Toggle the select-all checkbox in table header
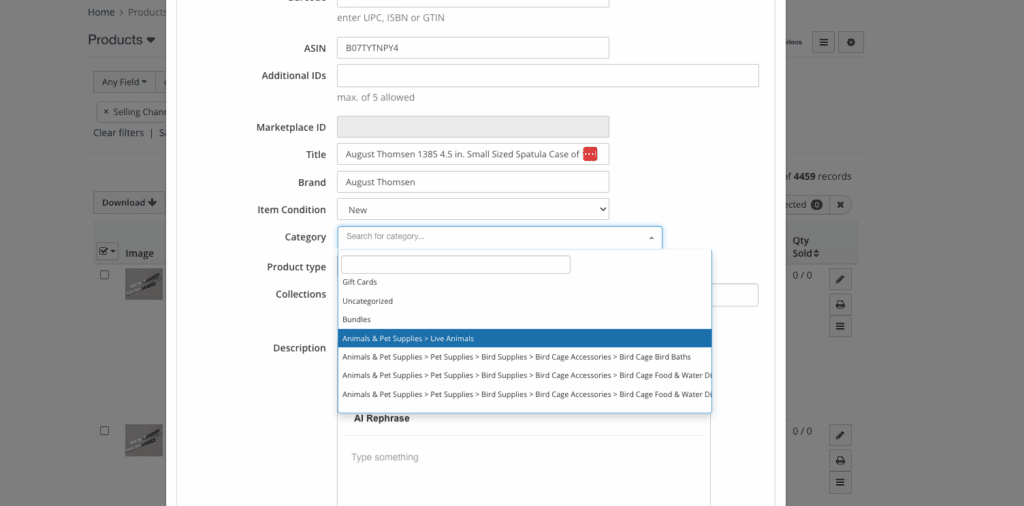 [x=104, y=252]
